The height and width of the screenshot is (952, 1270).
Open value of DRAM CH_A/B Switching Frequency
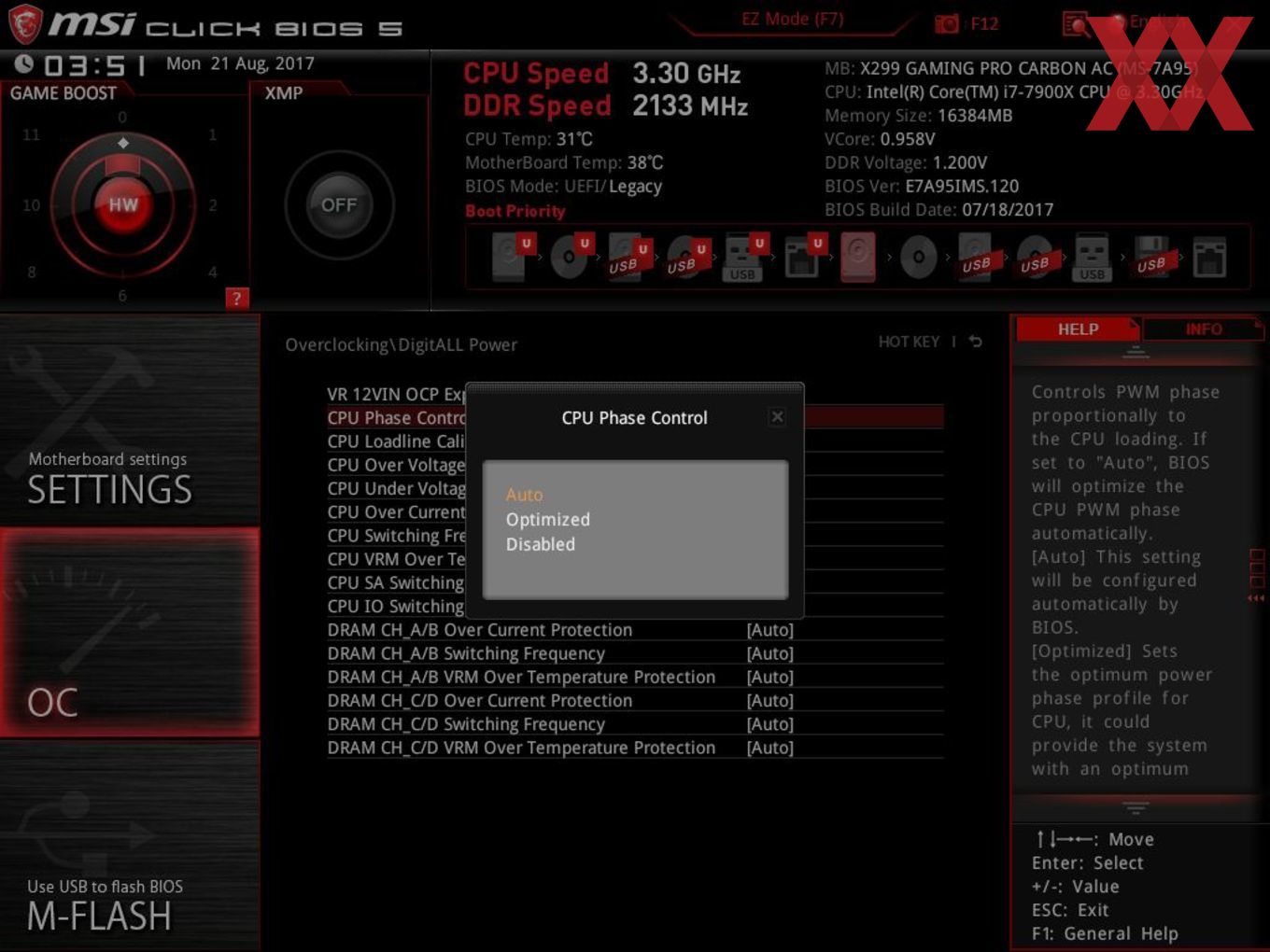point(769,653)
